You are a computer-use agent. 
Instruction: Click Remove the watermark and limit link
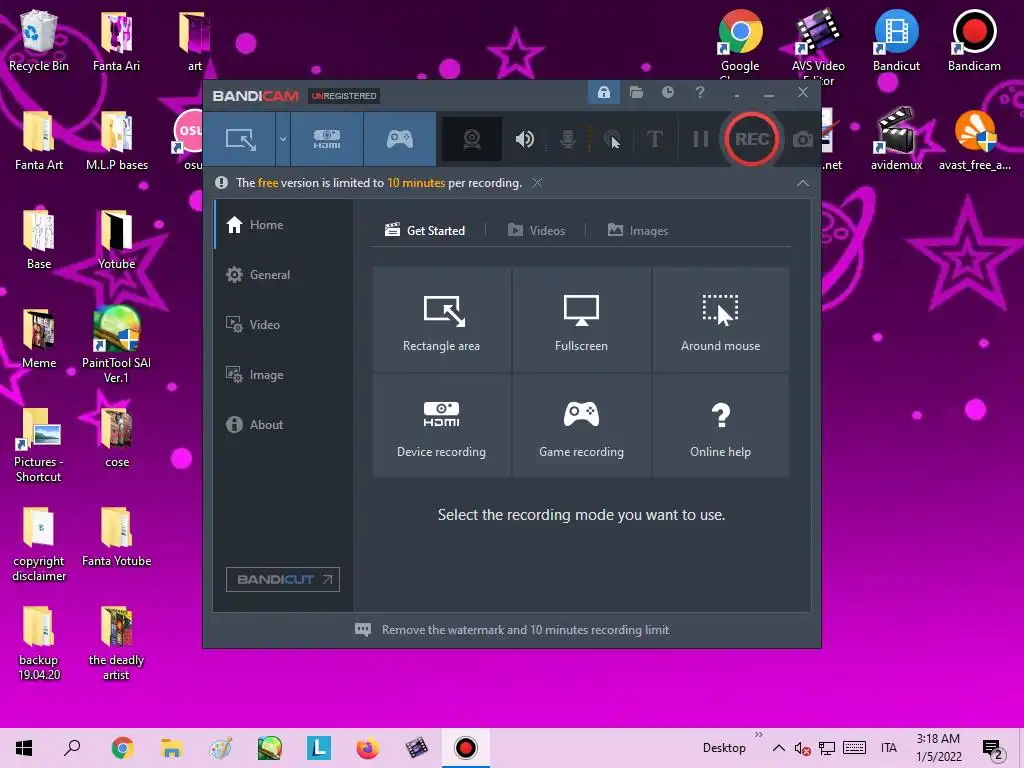pyautogui.click(x=525, y=630)
